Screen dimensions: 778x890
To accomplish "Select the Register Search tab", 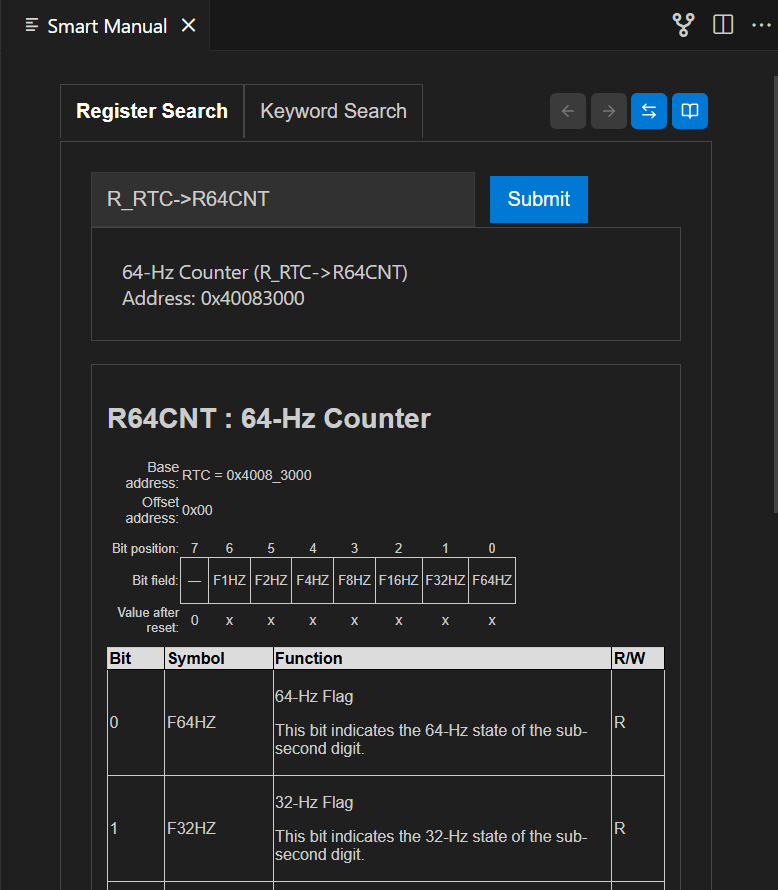I will click(151, 111).
